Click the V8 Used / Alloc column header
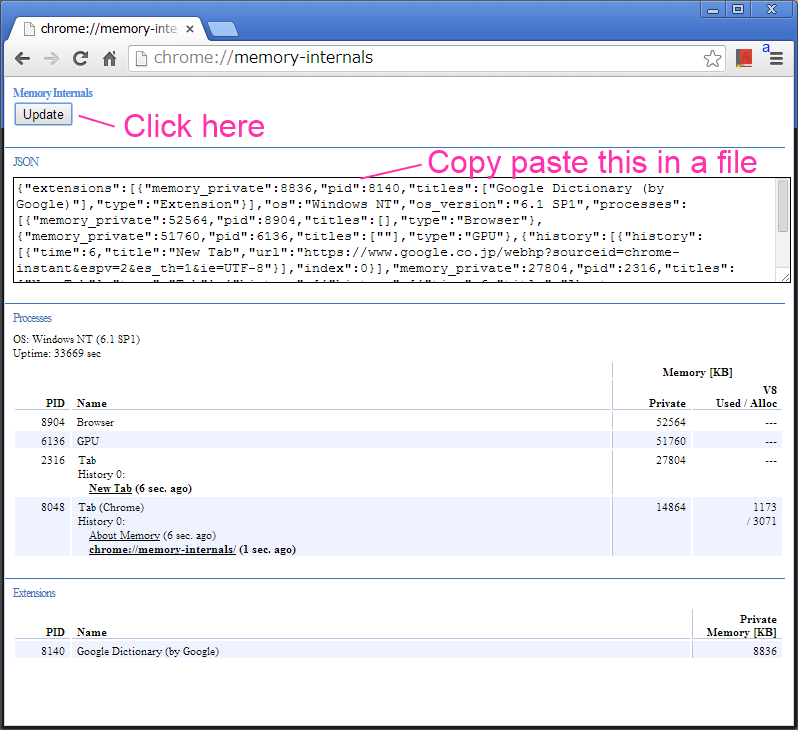This screenshot has width=800, height=730. (x=747, y=396)
